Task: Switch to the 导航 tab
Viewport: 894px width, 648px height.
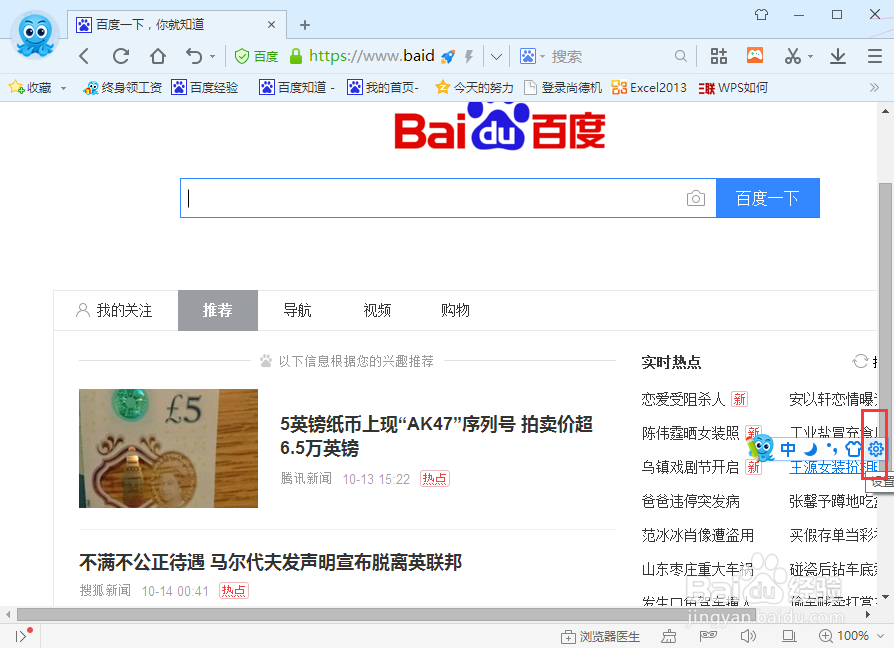Action: tap(298, 311)
